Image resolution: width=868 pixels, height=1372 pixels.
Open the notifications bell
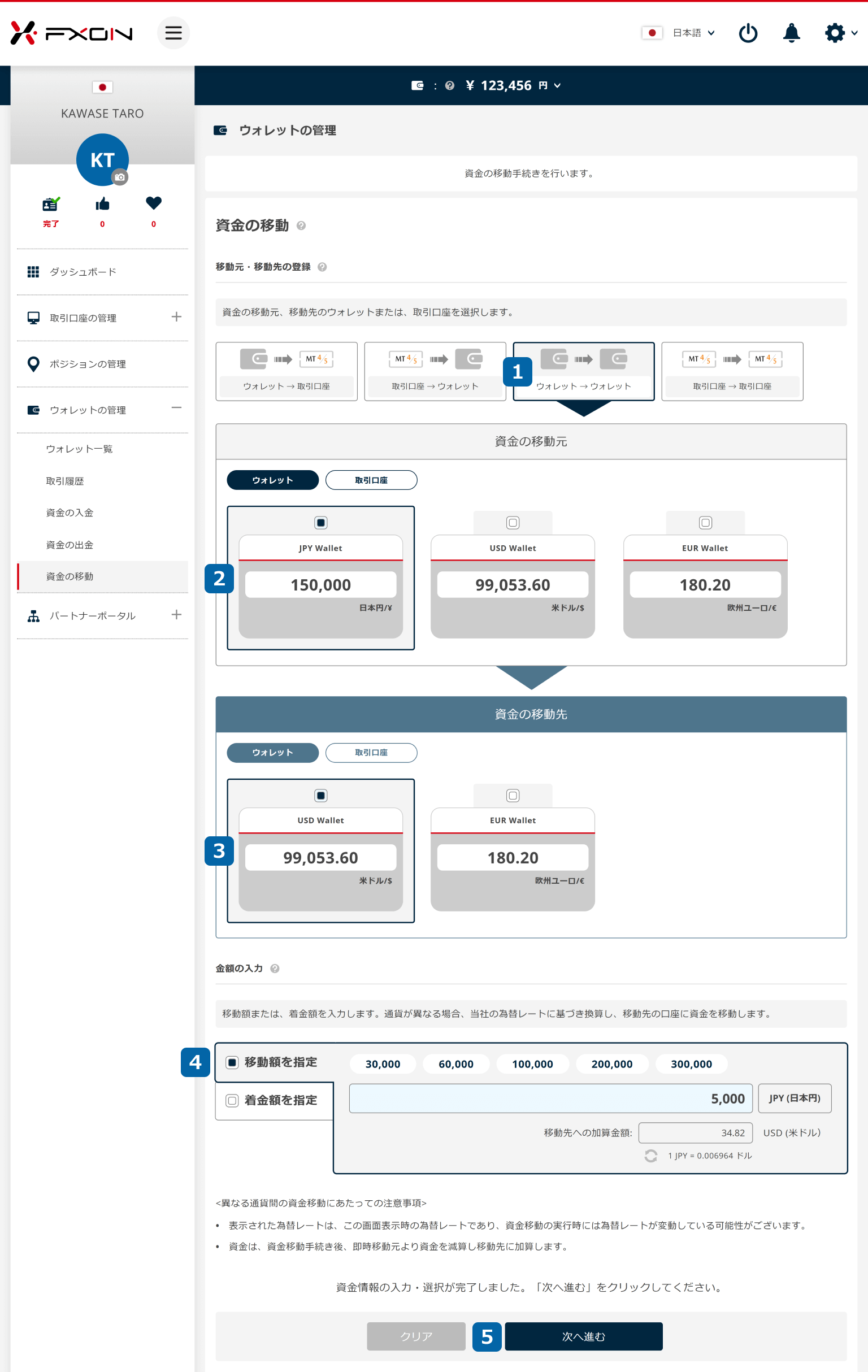pyautogui.click(x=791, y=33)
